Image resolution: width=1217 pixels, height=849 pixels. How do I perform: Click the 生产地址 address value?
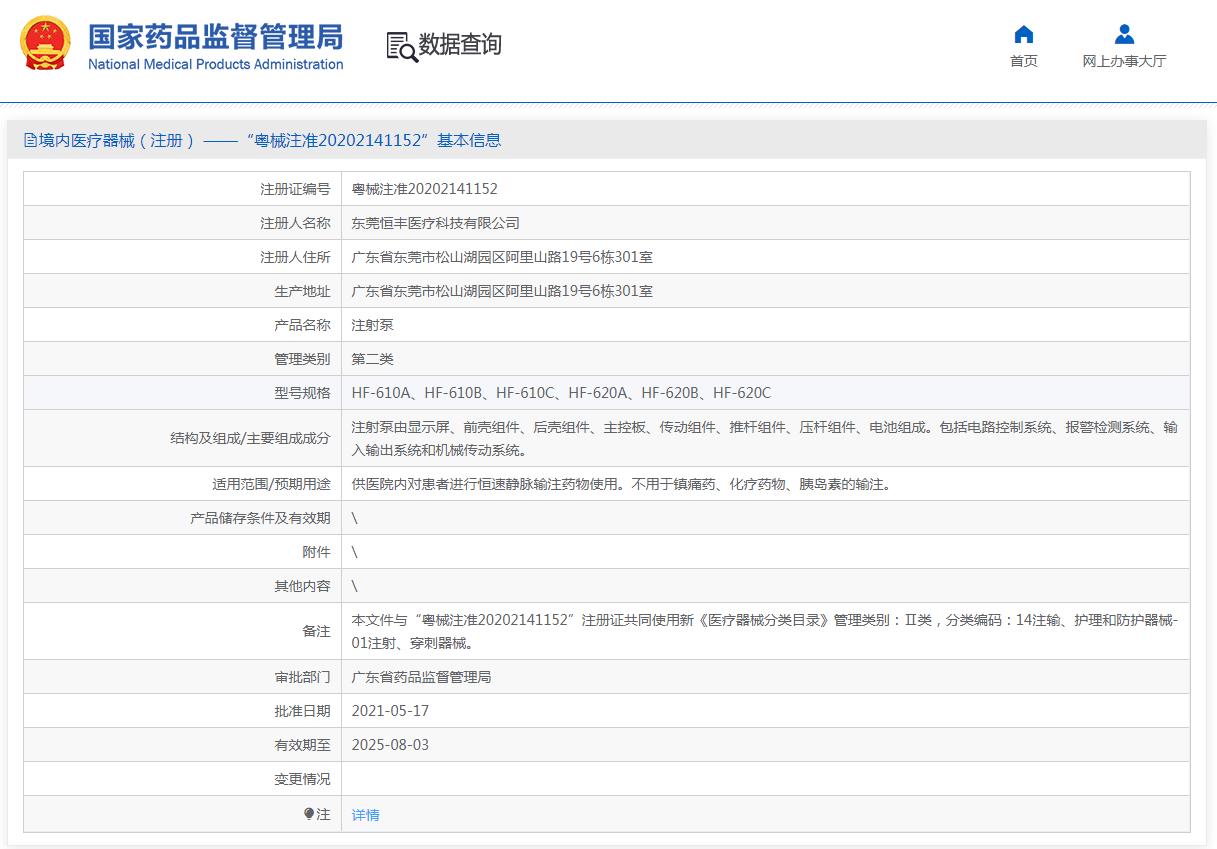(502, 291)
